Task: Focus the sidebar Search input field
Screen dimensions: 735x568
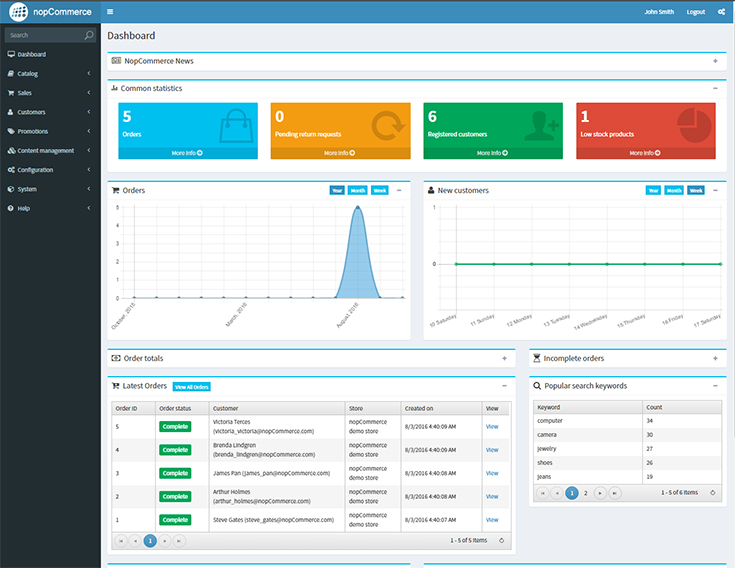Action: 45,35
